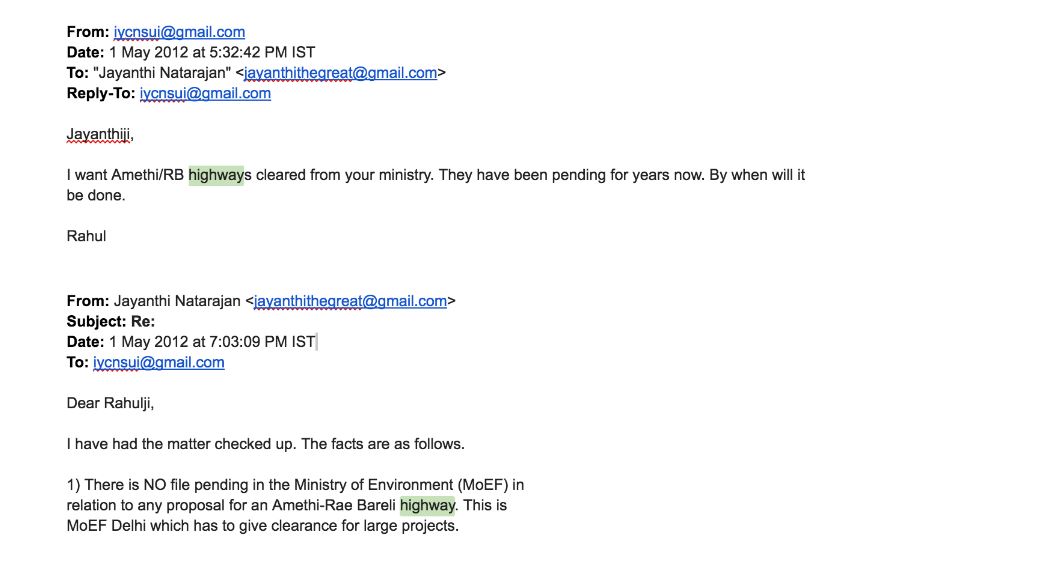Screen dimensions: 1064x566
Task: Open the iycnsui@gmail.com link in first From line
Action: pos(179,32)
